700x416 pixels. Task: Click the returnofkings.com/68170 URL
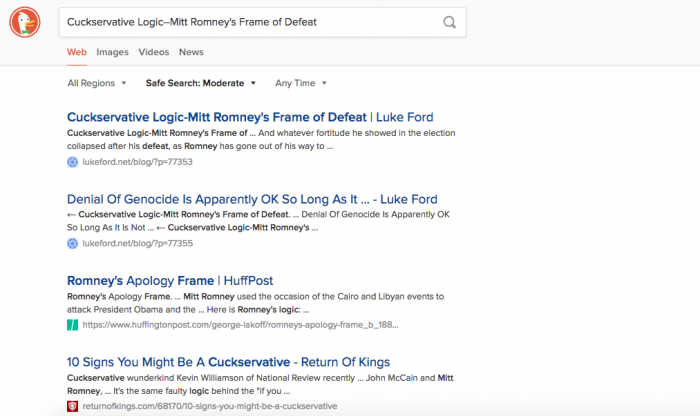pyautogui.click(x=210, y=406)
